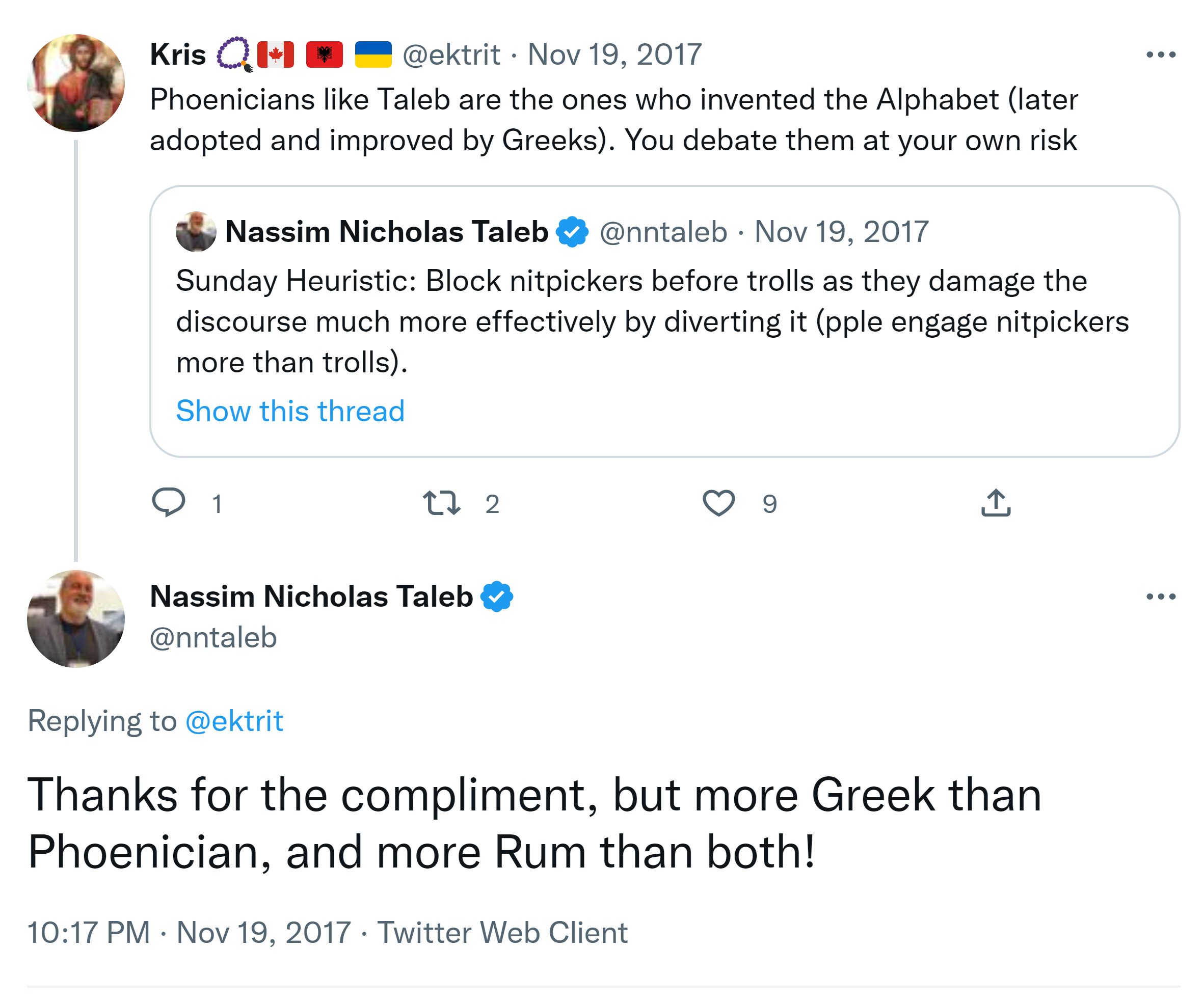Click the verified badge in the quoted tweet
The width and height of the screenshot is (1204, 1003).
point(572,232)
